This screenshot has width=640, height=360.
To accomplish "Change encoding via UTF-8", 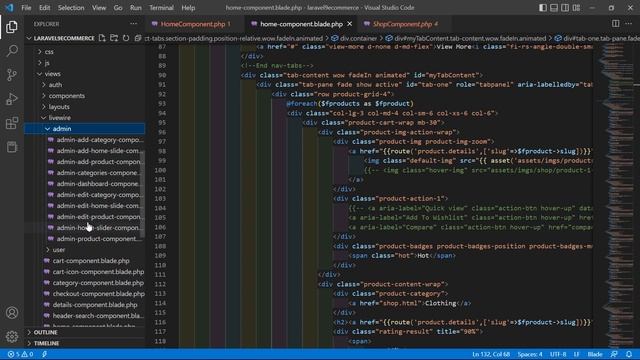I will (x=558, y=354).
